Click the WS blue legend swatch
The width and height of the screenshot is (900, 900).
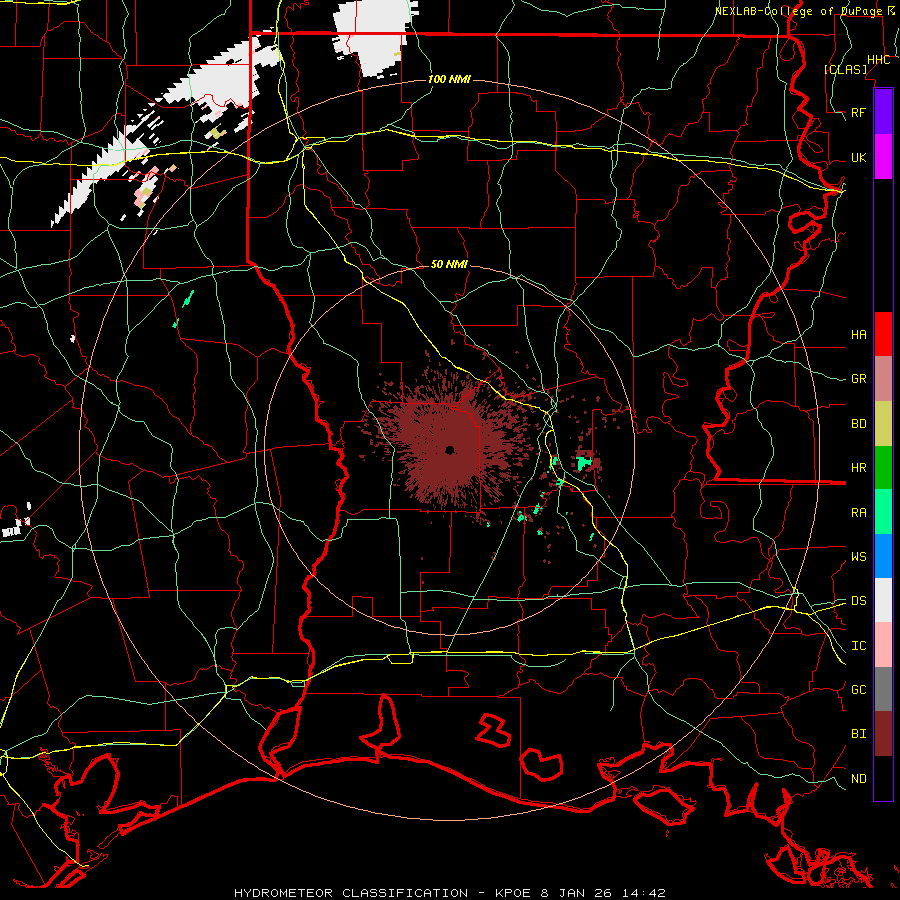pos(883,556)
